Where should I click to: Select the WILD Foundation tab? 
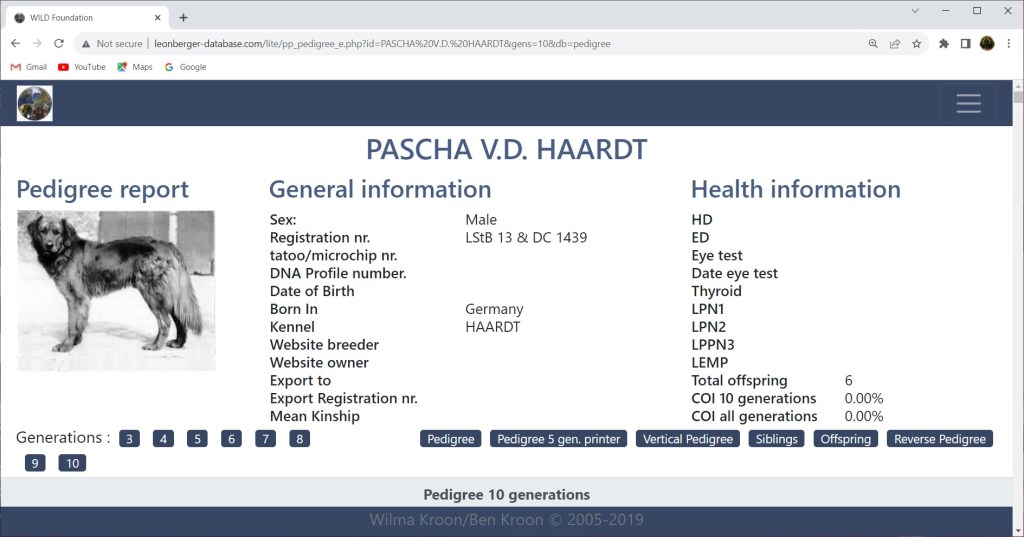88,18
